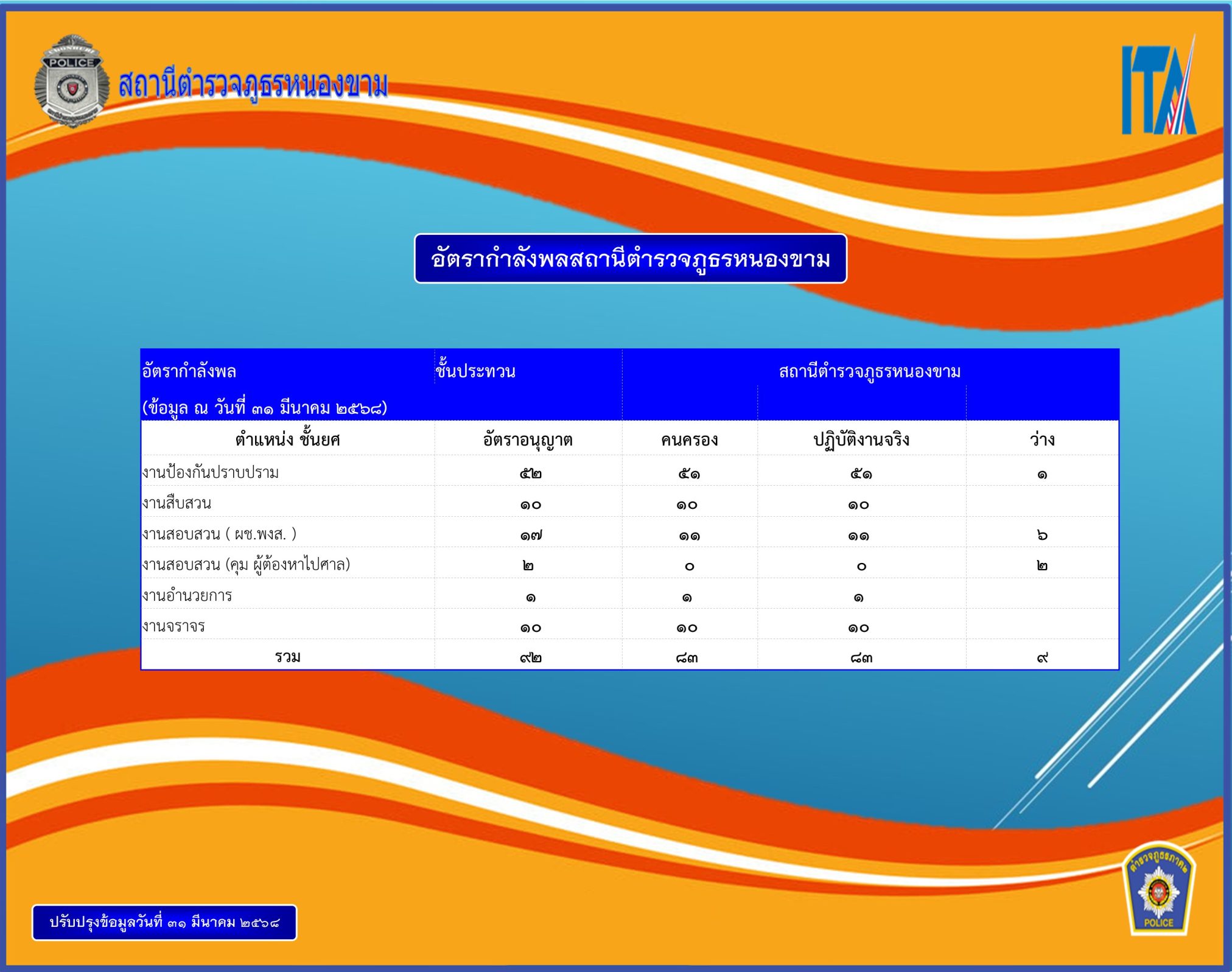Click the งานอำนวยการ row label
The height and width of the screenshot is (972, 1232).
point(187,595)
